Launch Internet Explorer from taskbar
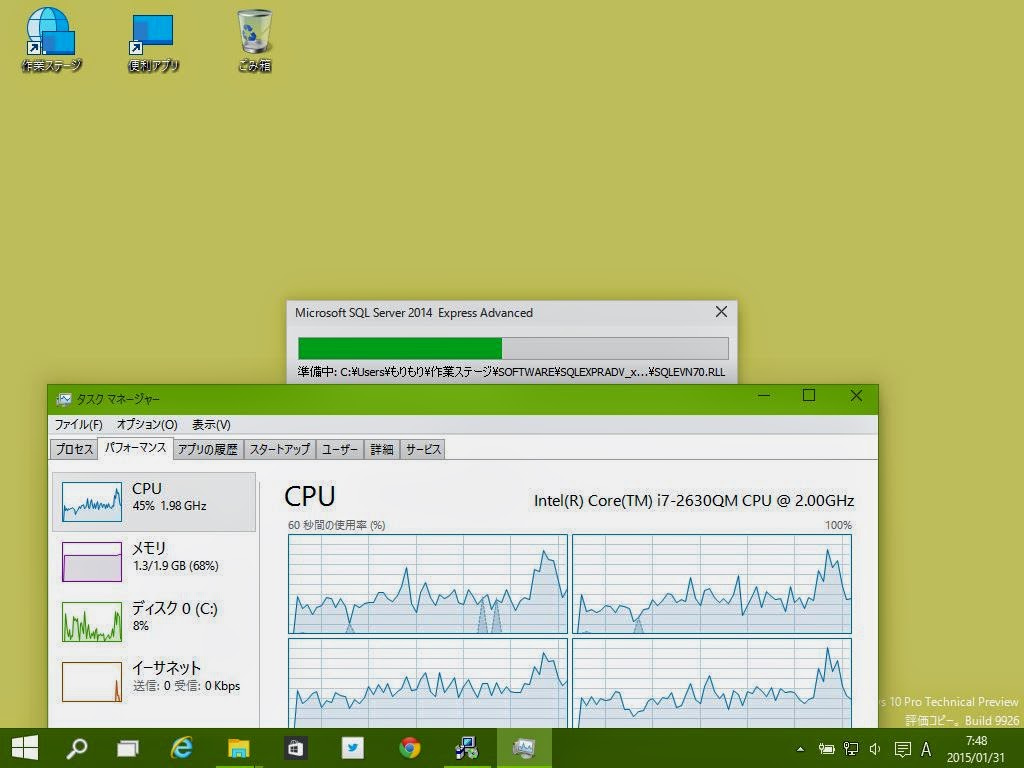 [x=181, y=748]
